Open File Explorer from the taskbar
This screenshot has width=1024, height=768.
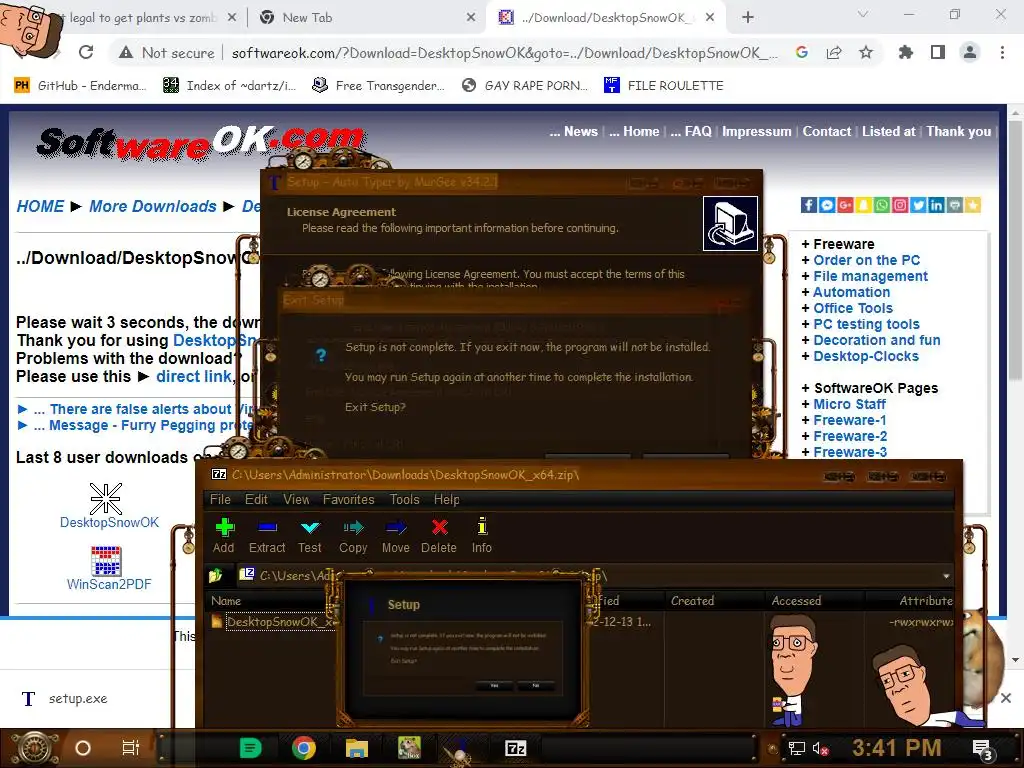[x=357, y=748]
